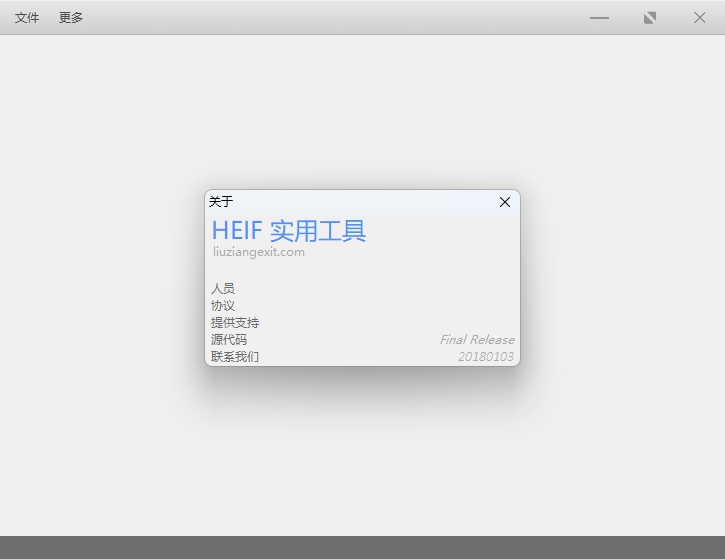Click the liuziangexit.com website text

pyautogui.click(x=259, y=252)
